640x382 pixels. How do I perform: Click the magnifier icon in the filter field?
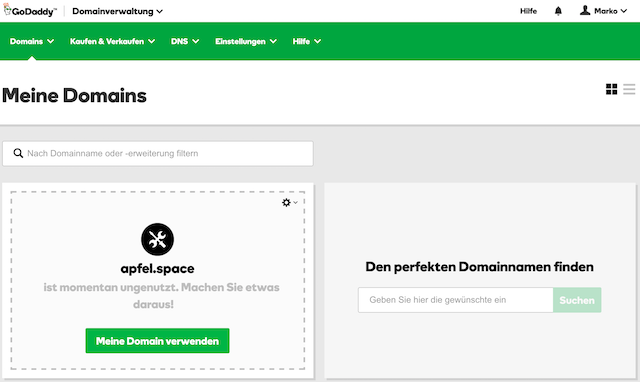tap(18, 153)
